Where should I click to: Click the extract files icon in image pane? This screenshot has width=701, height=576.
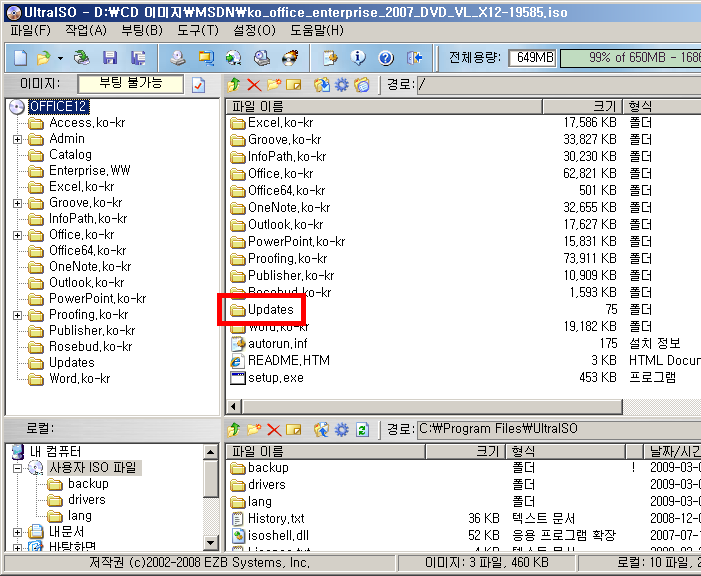pyautogui.click(x=321, y=85)
